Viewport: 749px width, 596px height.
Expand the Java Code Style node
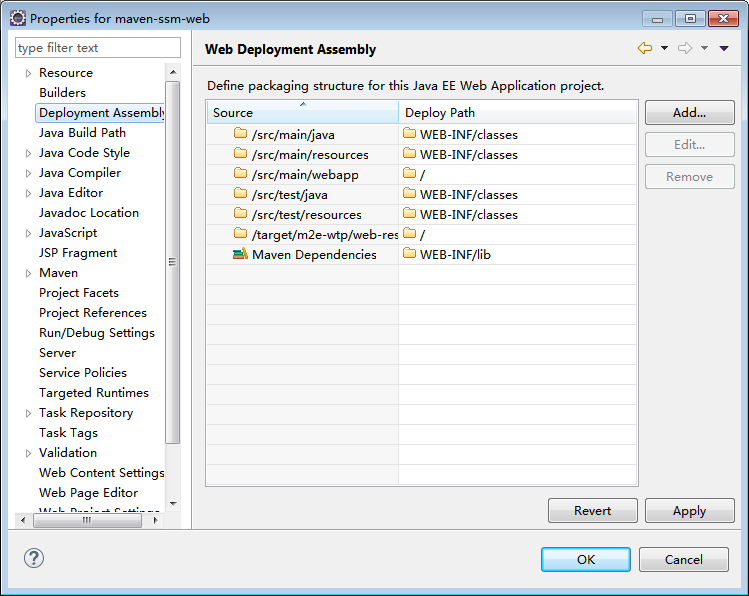pos(28,153)
